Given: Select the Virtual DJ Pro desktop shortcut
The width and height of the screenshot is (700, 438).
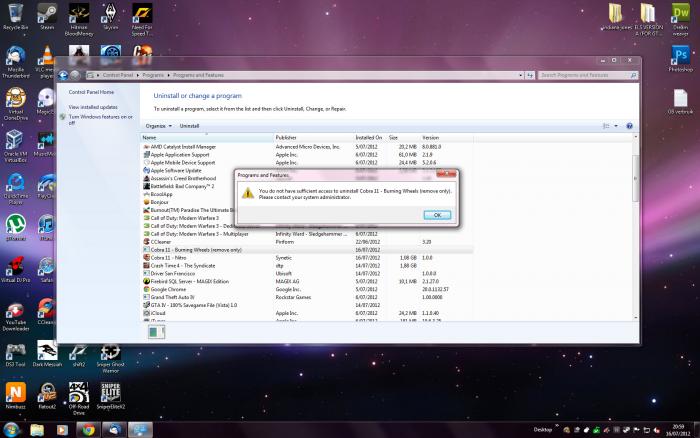Looking at the screenshot, I should click(16, 270).
